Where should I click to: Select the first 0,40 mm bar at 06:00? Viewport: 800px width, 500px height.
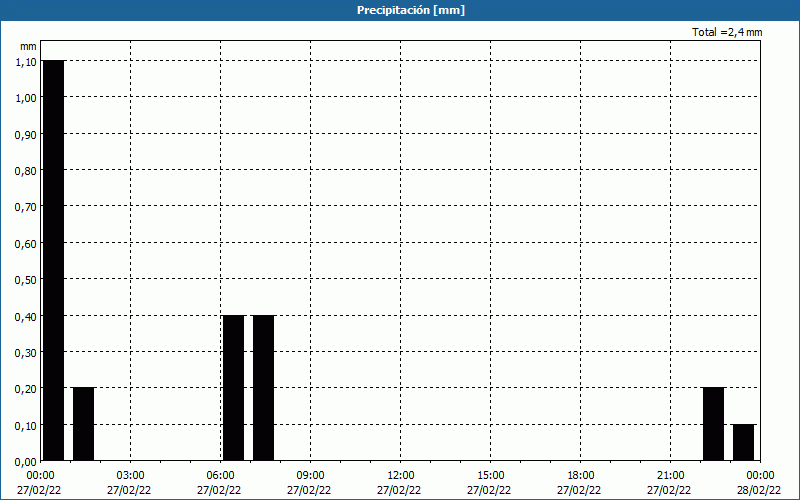tap(234, 388)
